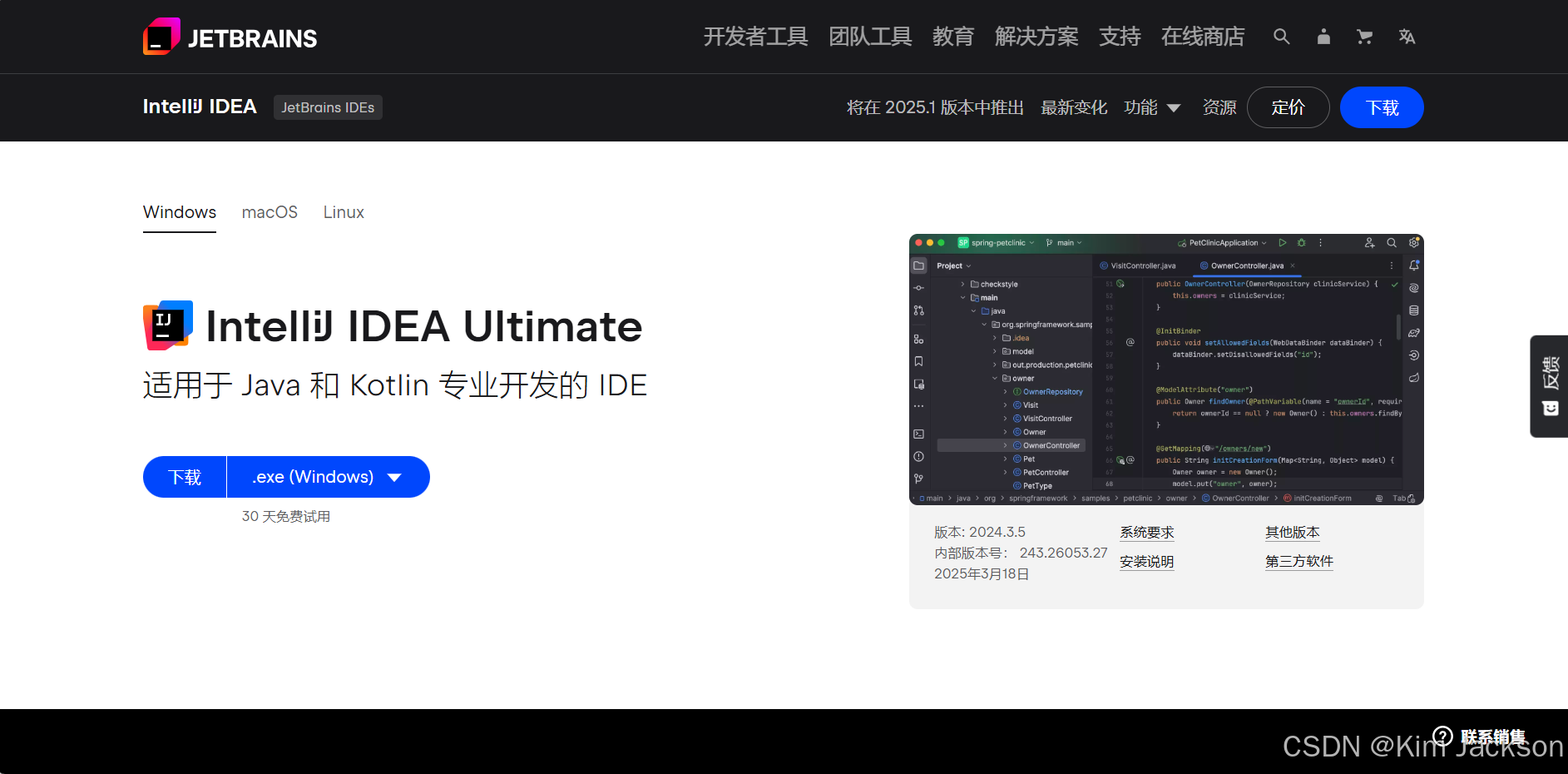The width and height of the screenshot is (1568, 774).
Task: Open the account menu
Action: click(1323, 37)
